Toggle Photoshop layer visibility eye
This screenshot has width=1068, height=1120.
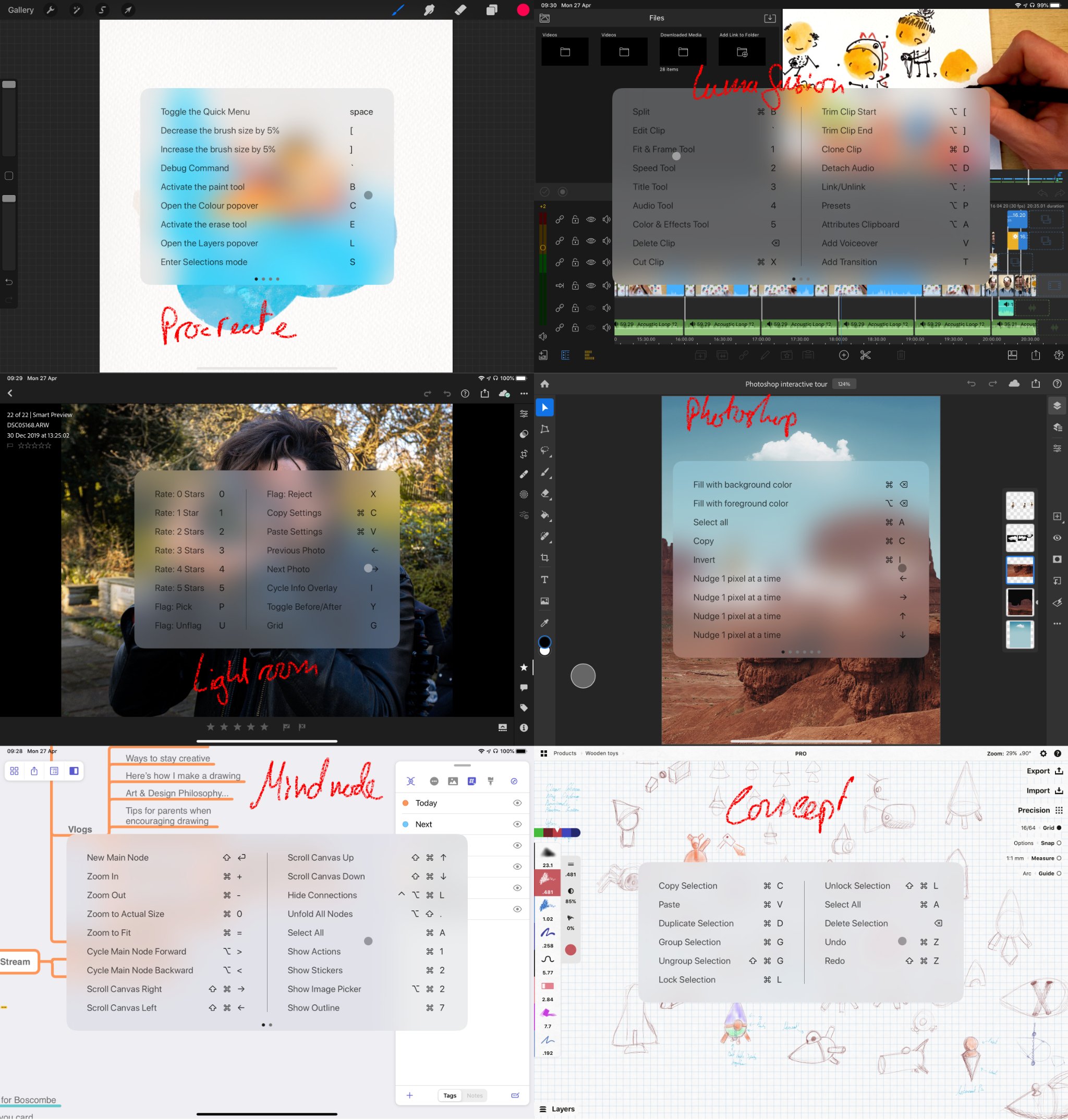tap(1057, 538)
